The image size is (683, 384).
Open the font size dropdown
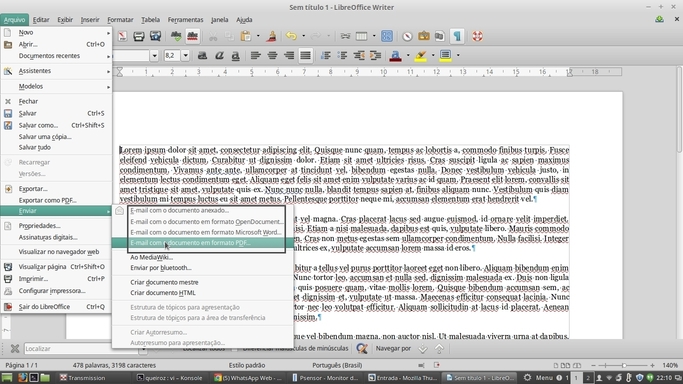(186, 55)
